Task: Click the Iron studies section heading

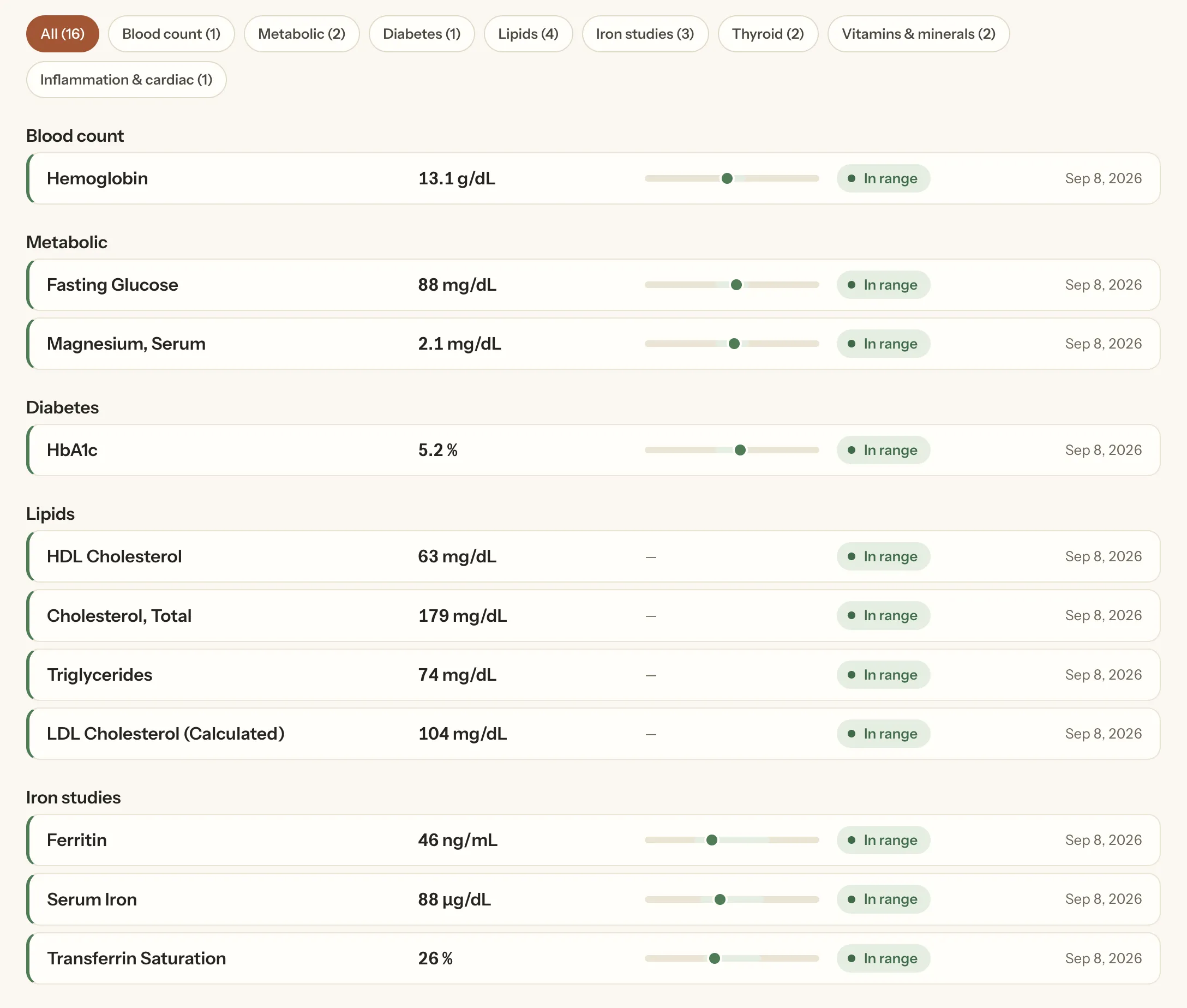Action: [x=73, y=797]
